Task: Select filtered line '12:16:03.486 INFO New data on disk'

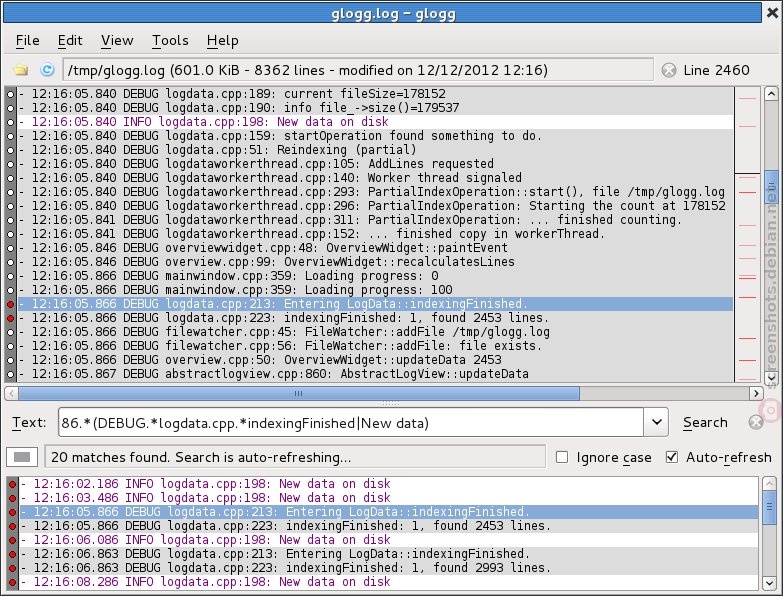Action: 389,498
